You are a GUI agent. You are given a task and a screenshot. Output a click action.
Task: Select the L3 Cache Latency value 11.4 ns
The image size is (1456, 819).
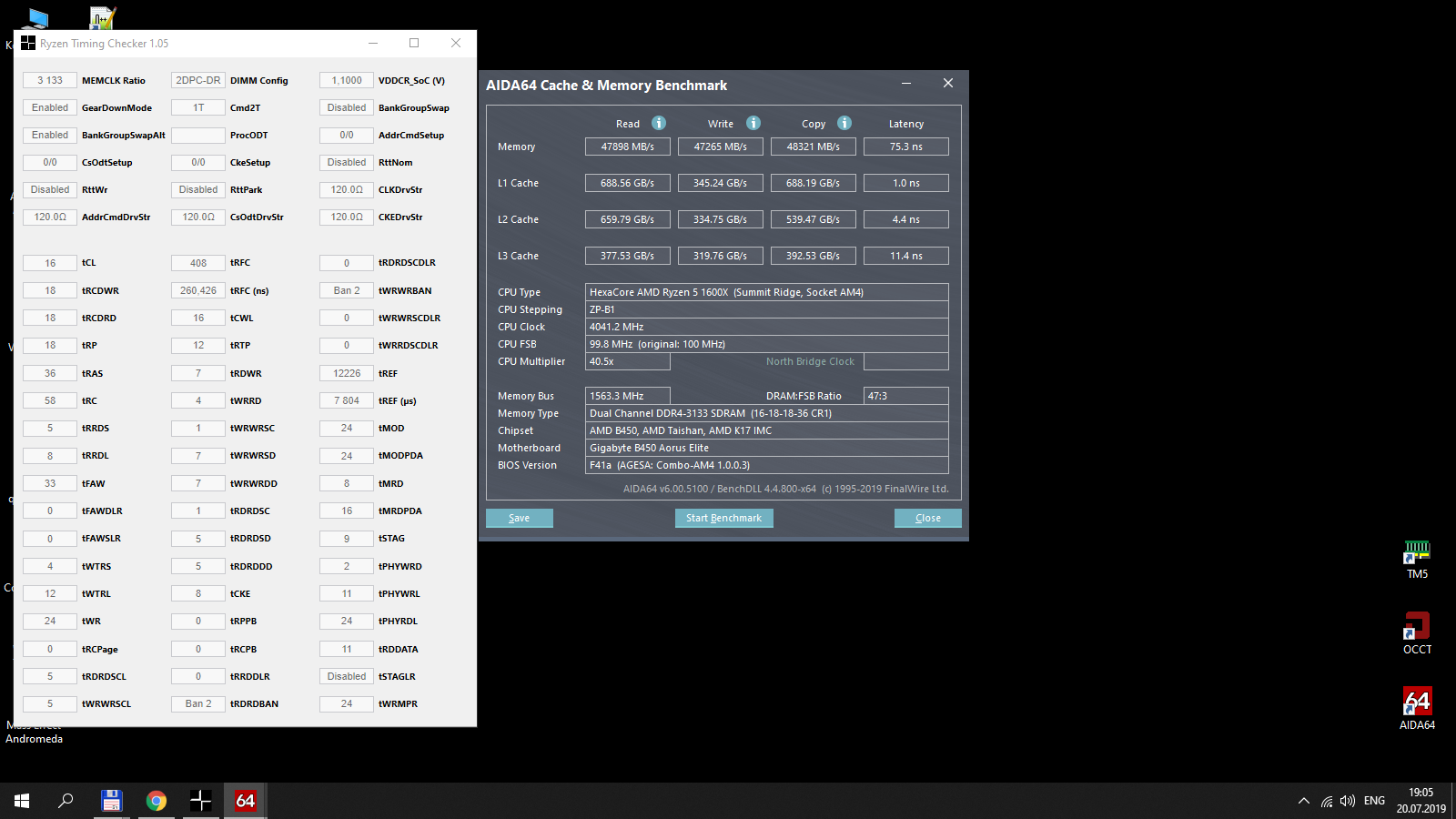pyautogui.click(x=906, y=256)
